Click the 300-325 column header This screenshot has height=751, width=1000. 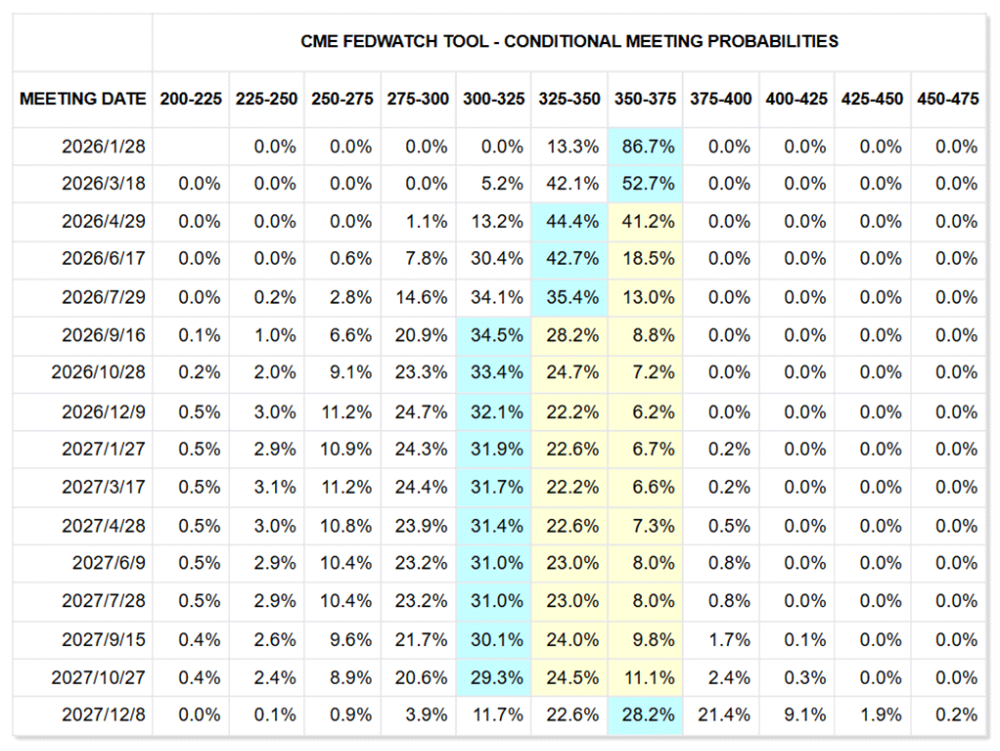tap(494, 99)
